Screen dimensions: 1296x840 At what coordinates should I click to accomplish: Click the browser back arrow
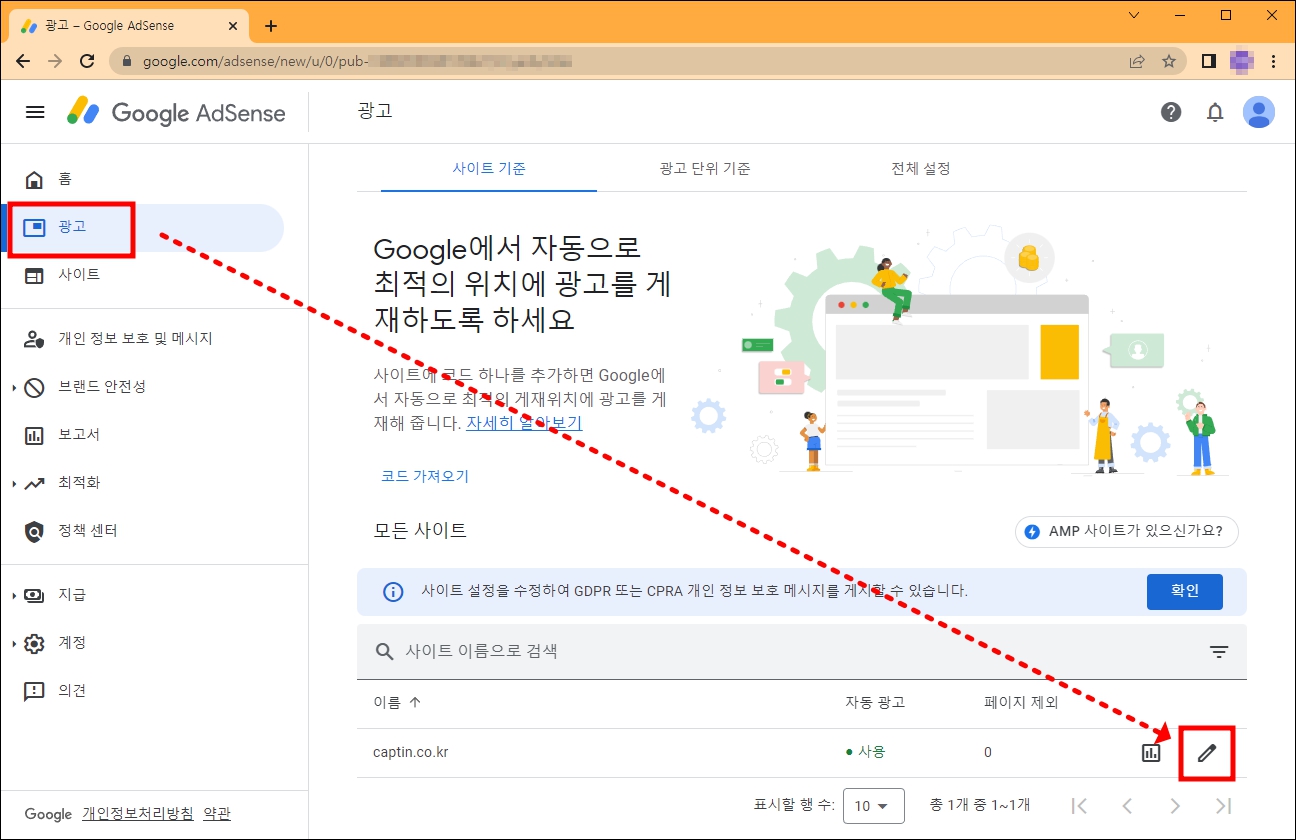point(23,61)
